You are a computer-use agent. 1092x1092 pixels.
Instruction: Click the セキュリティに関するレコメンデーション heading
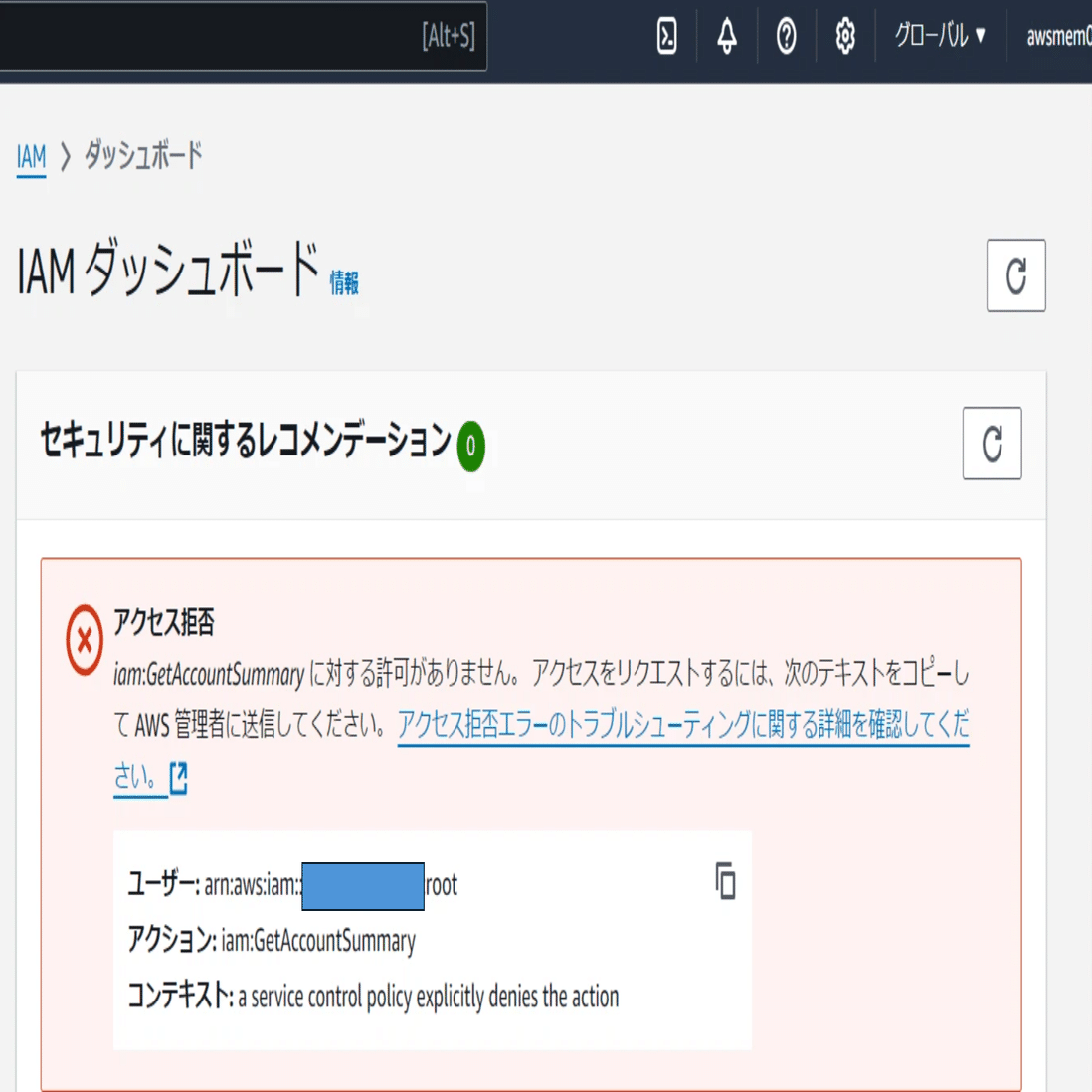(246, 441)
